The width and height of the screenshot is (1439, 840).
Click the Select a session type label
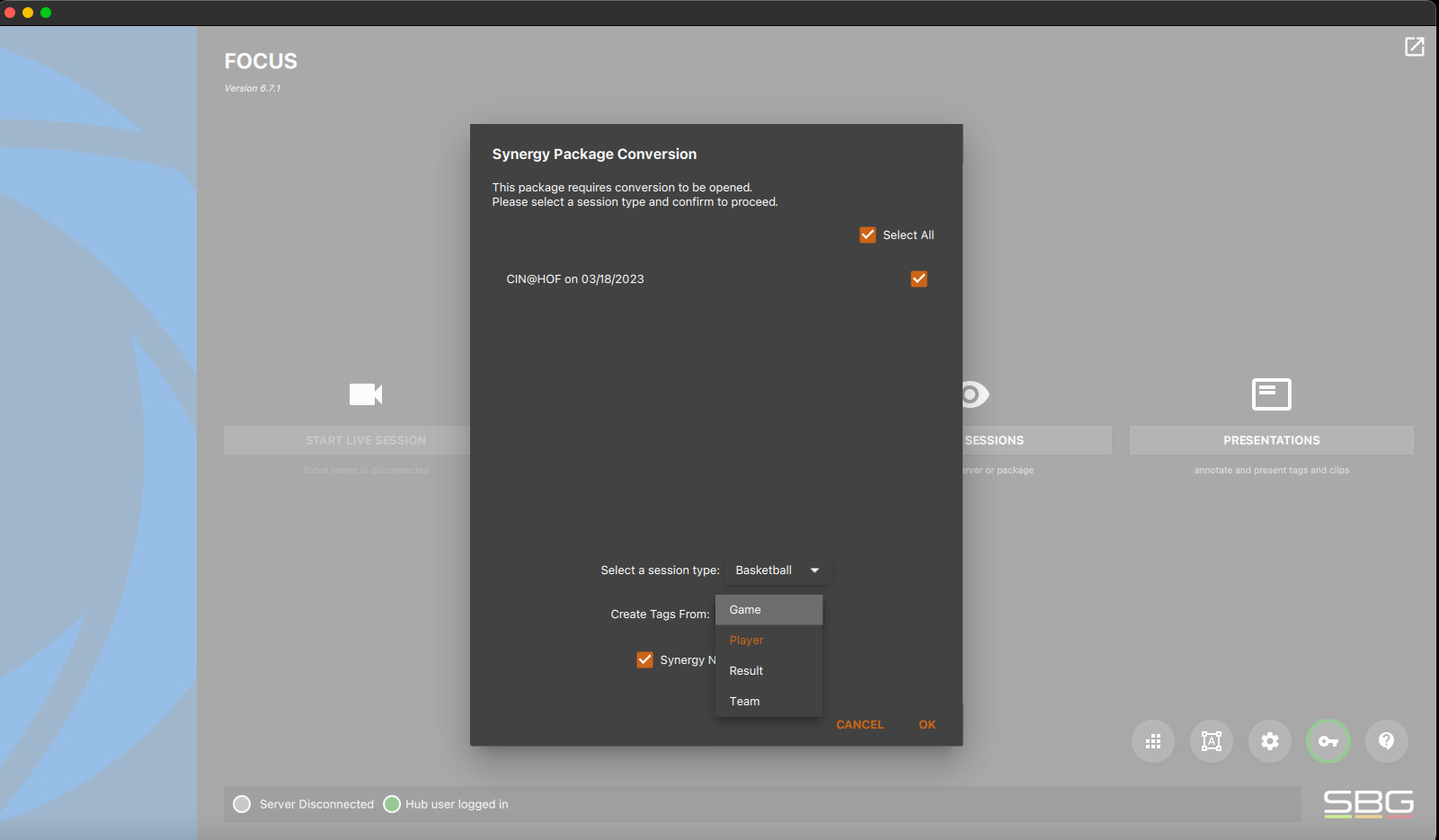pyautogui.click(x=660, y=570)
